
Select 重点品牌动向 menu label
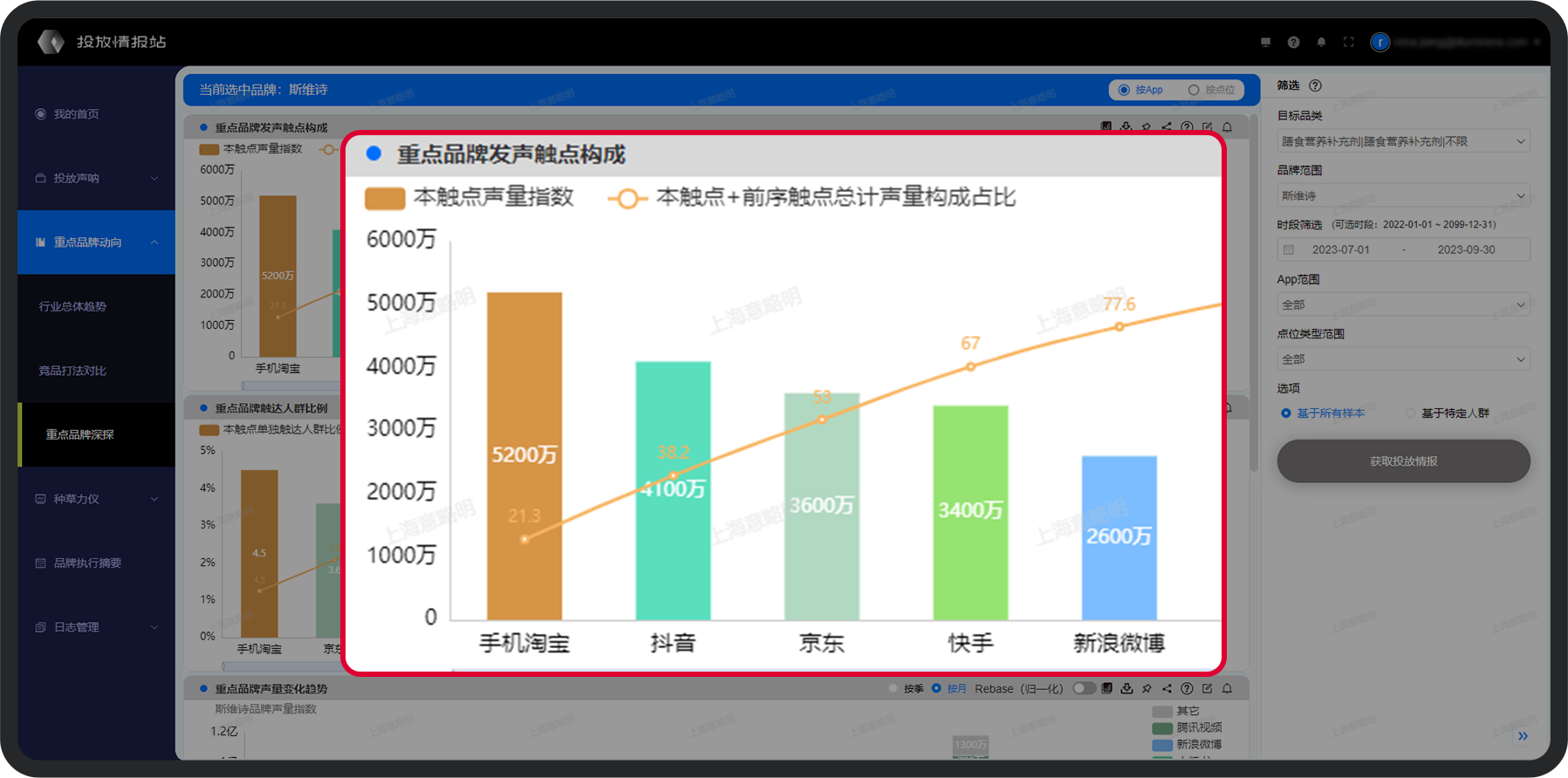point(87,242)
